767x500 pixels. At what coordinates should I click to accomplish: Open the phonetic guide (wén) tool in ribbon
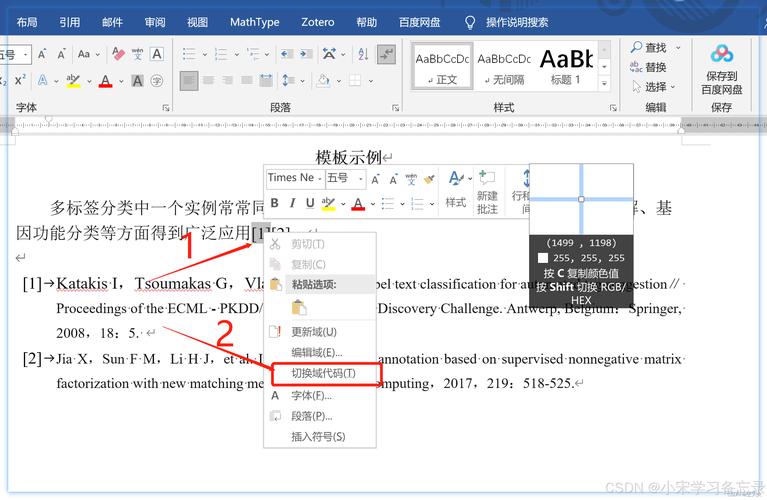[137, 54]
